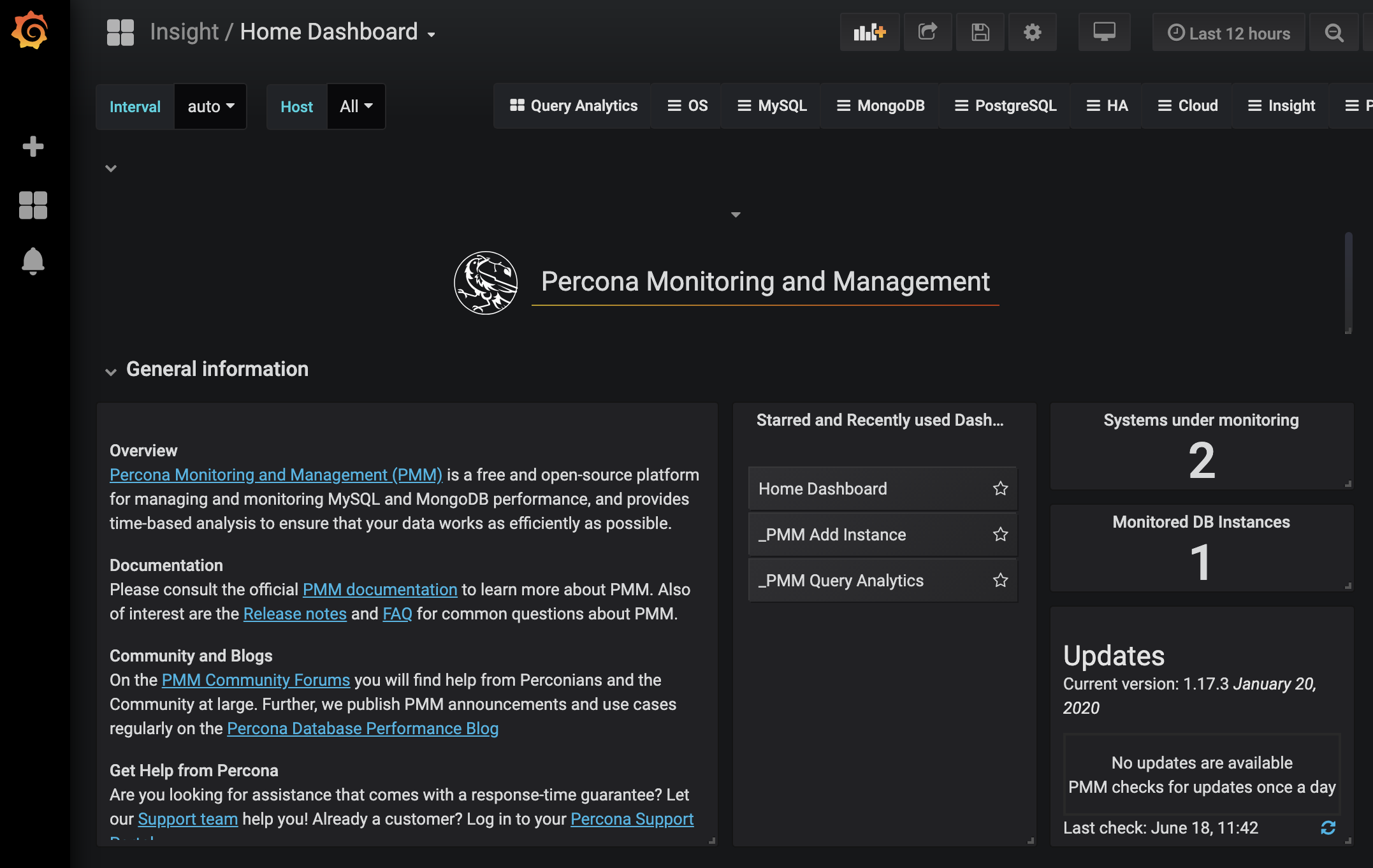Click the zoom out time range icon

(1333, 33)
